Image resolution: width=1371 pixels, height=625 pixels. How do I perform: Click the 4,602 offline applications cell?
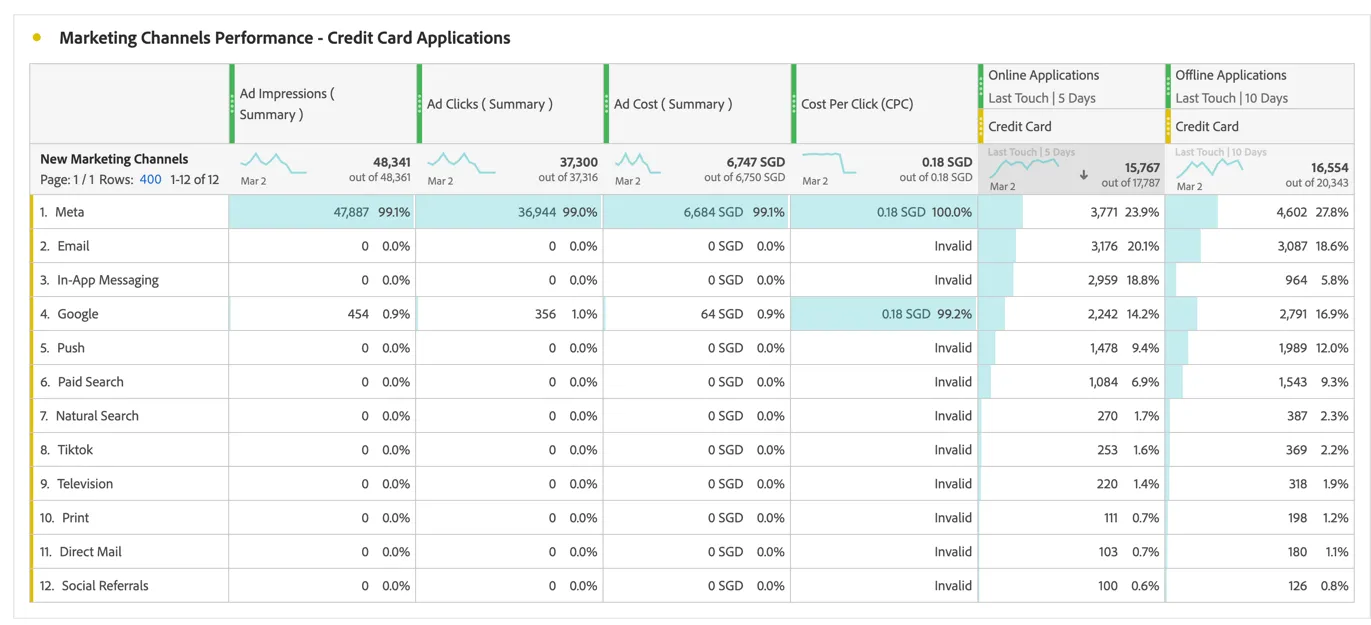tap(1259, 212)
